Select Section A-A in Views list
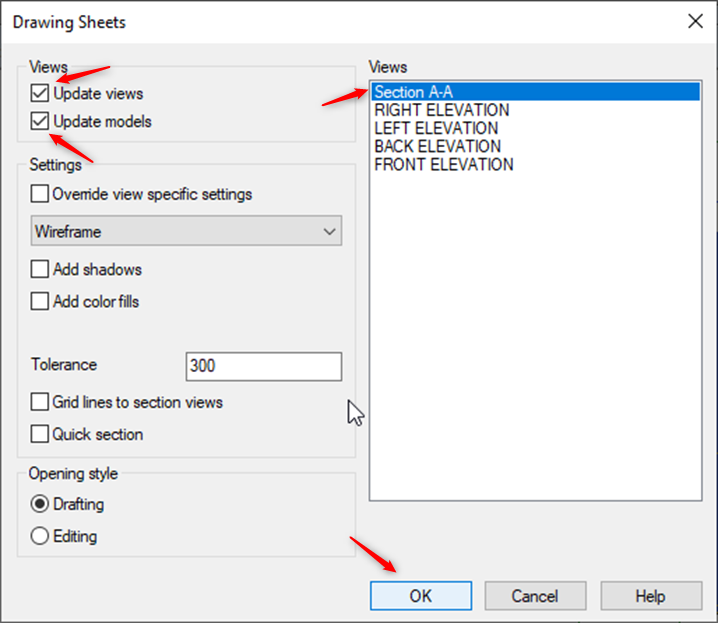The width and height of the screenshot is (718, 623). [414, 92]
